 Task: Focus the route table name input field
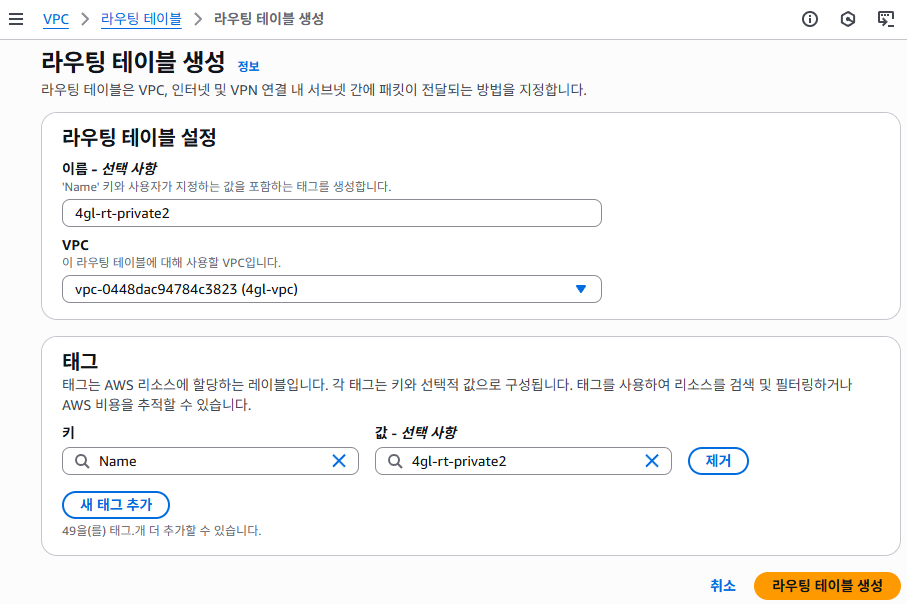tap(331, 213)
